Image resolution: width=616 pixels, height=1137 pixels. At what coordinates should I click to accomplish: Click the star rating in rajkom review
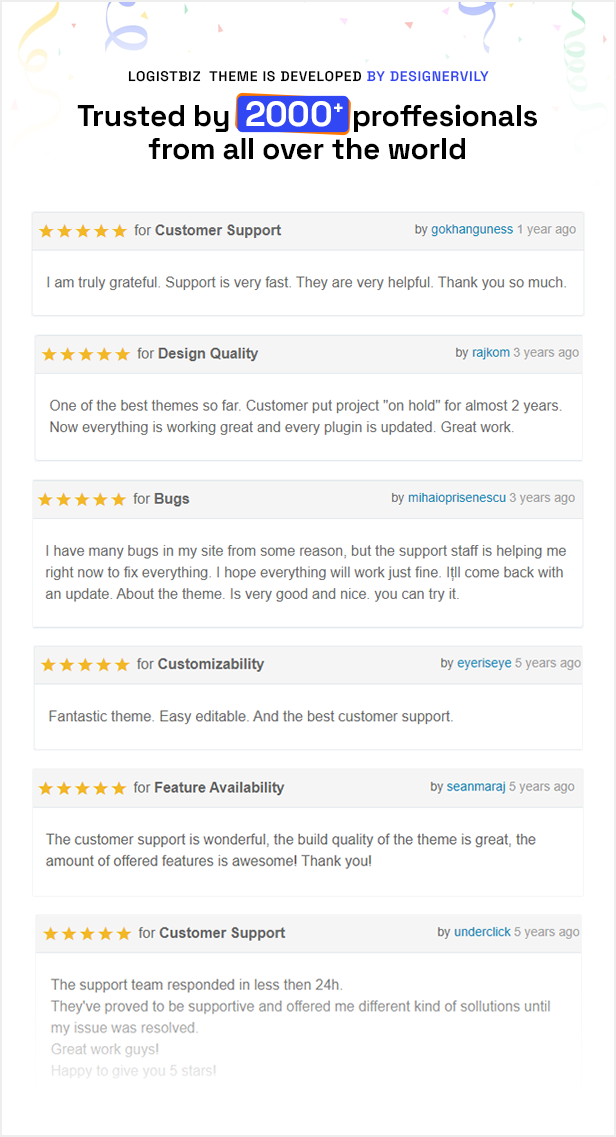tap(86, 354)
